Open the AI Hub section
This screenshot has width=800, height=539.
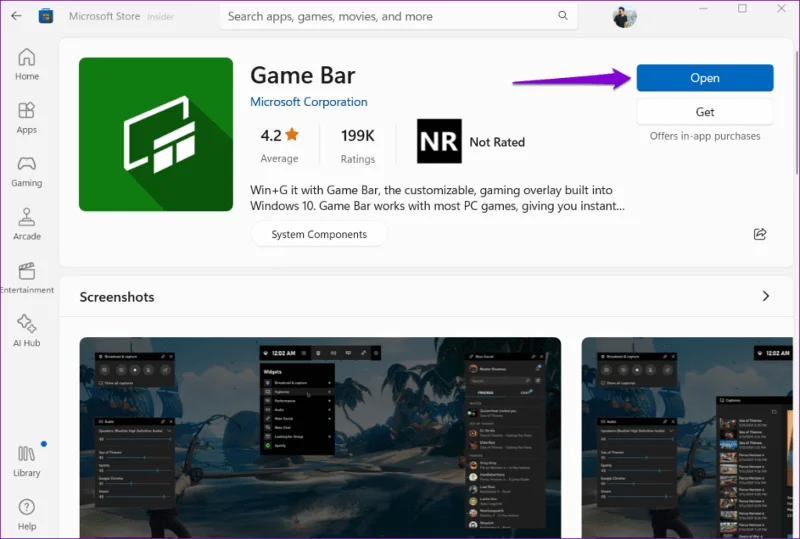pyautogui.click(x=27, y=331)
